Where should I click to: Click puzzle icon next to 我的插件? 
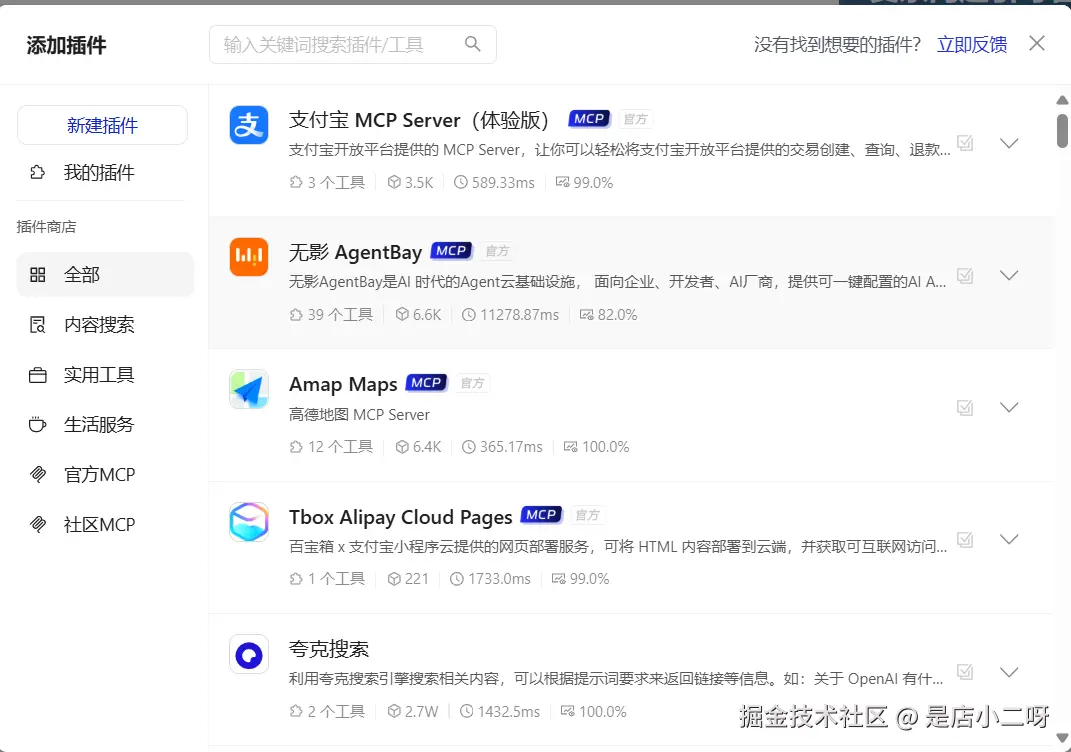pos(38,172)
